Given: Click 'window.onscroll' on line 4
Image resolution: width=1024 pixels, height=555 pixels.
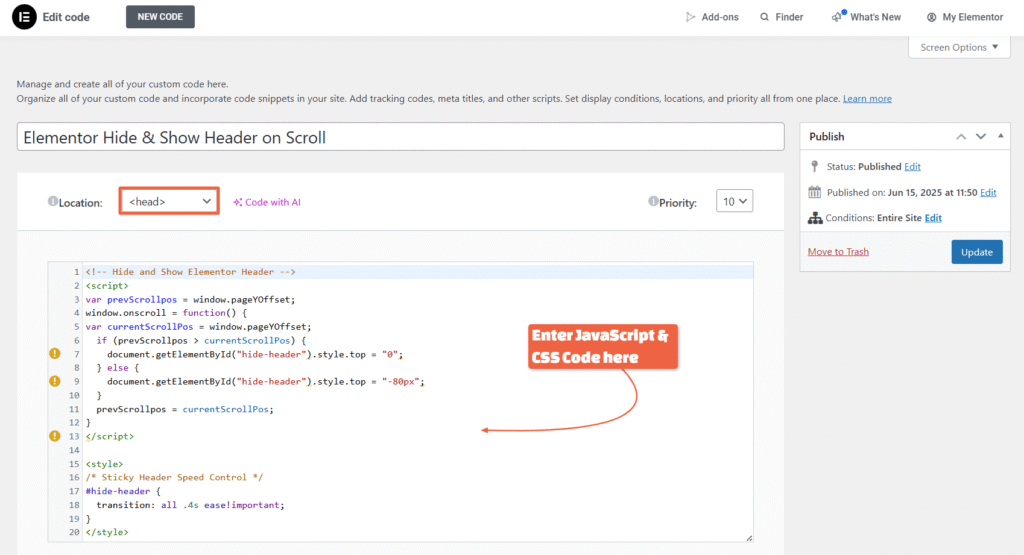Looking at the screenshot, I should click(126, 313).
